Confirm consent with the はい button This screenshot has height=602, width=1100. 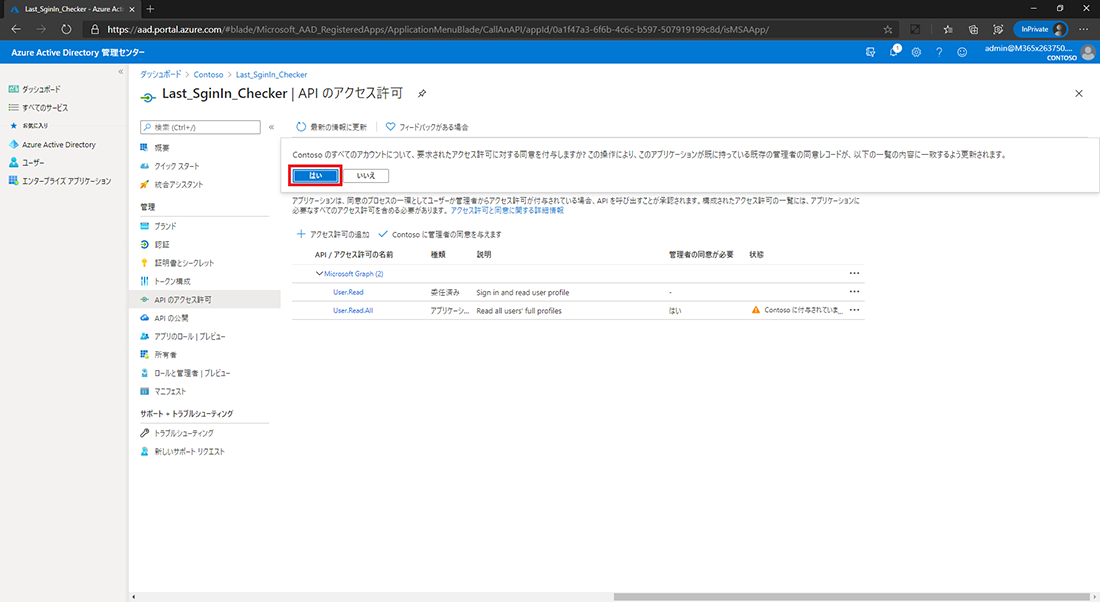point(315,175)
